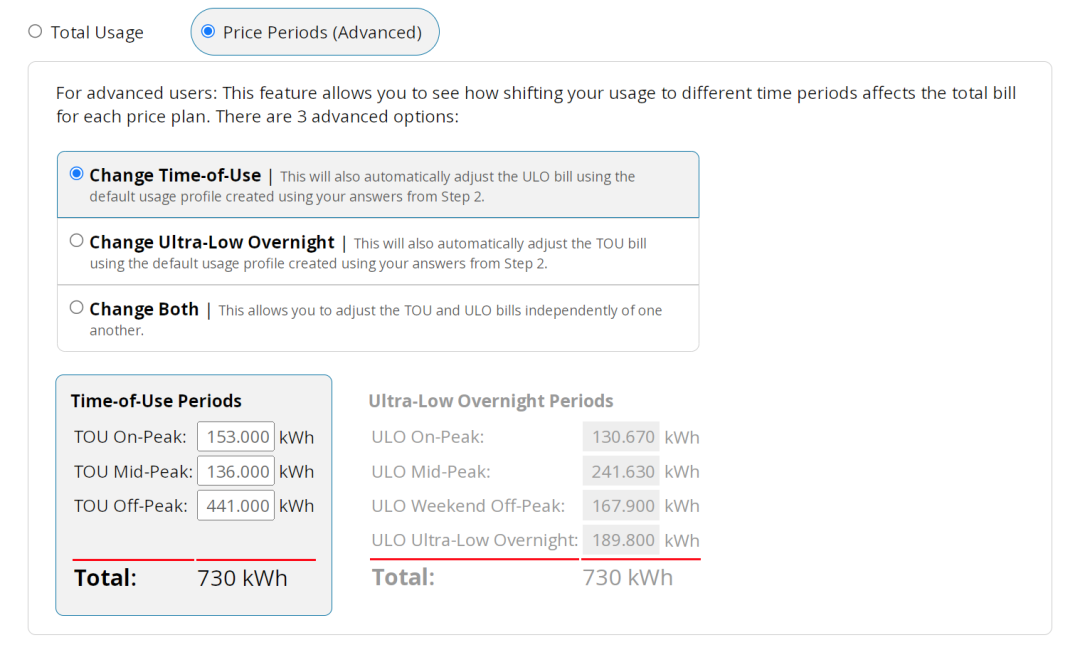
Task: Select the Total Usage radio button
Action: pyautogui.click(x=35, y=32)
